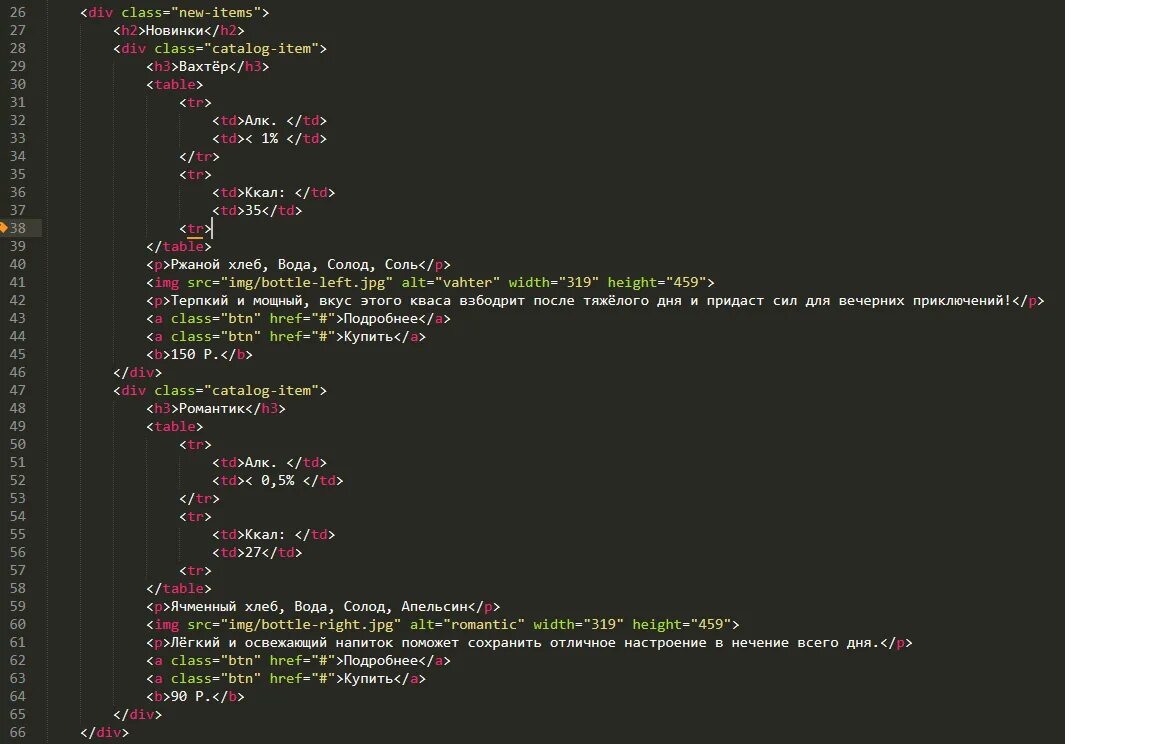Click the alt value "vahter" on line 41
Viewport: 1152px width, 744px height.
point(471,282)
